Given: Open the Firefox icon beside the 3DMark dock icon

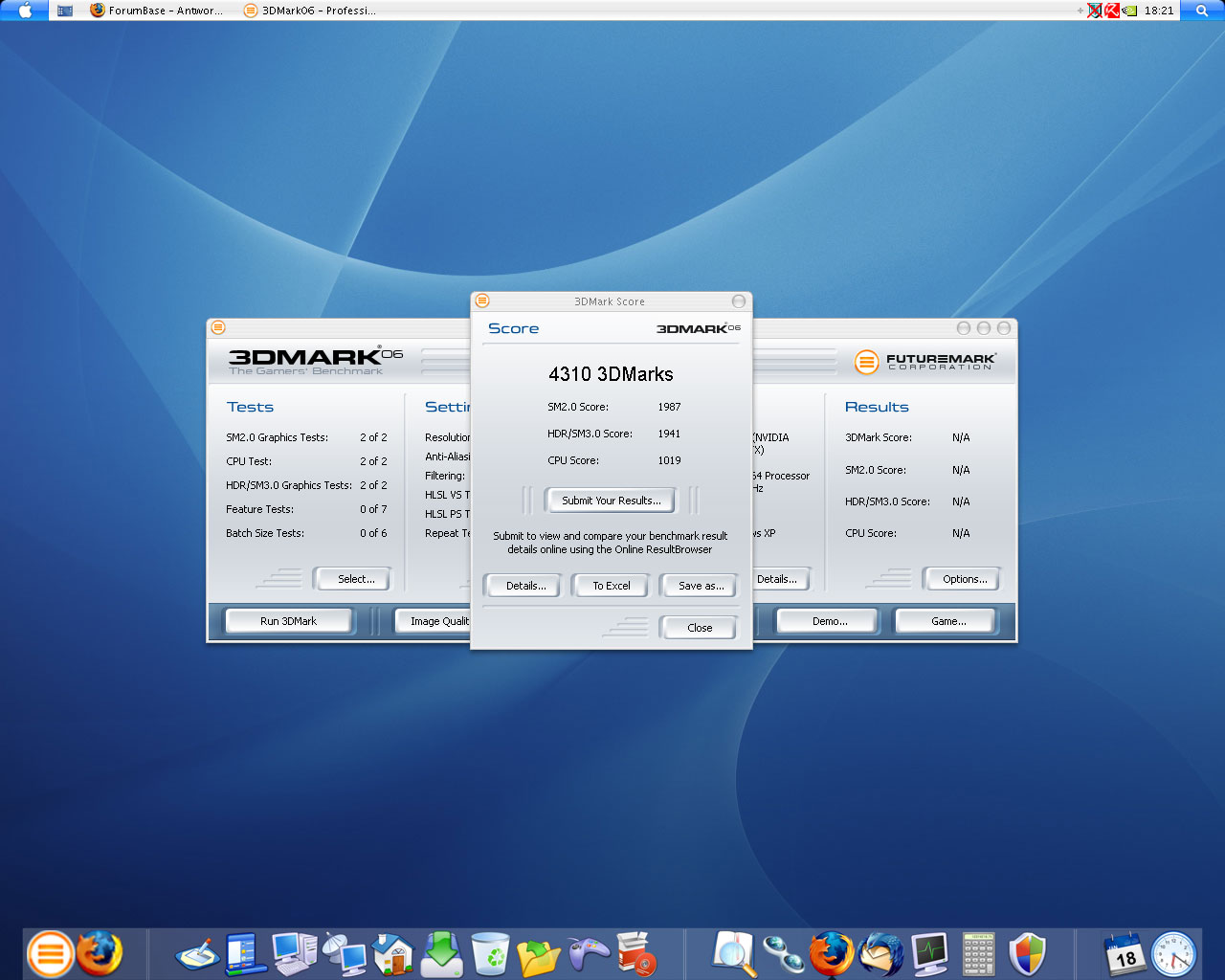Looking at the screenshot, I should (100, 953).
